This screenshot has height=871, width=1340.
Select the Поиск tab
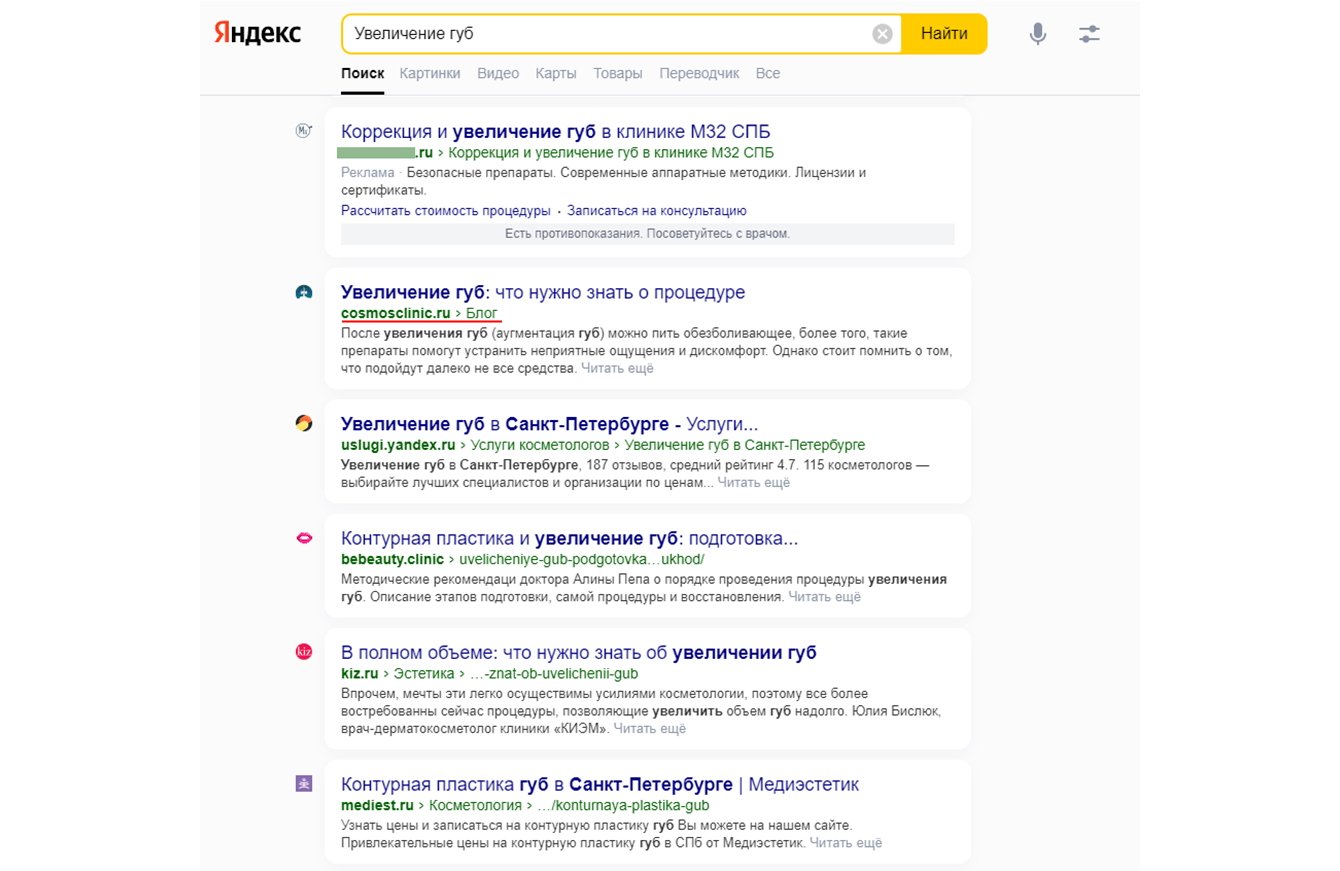click(362, 73)
